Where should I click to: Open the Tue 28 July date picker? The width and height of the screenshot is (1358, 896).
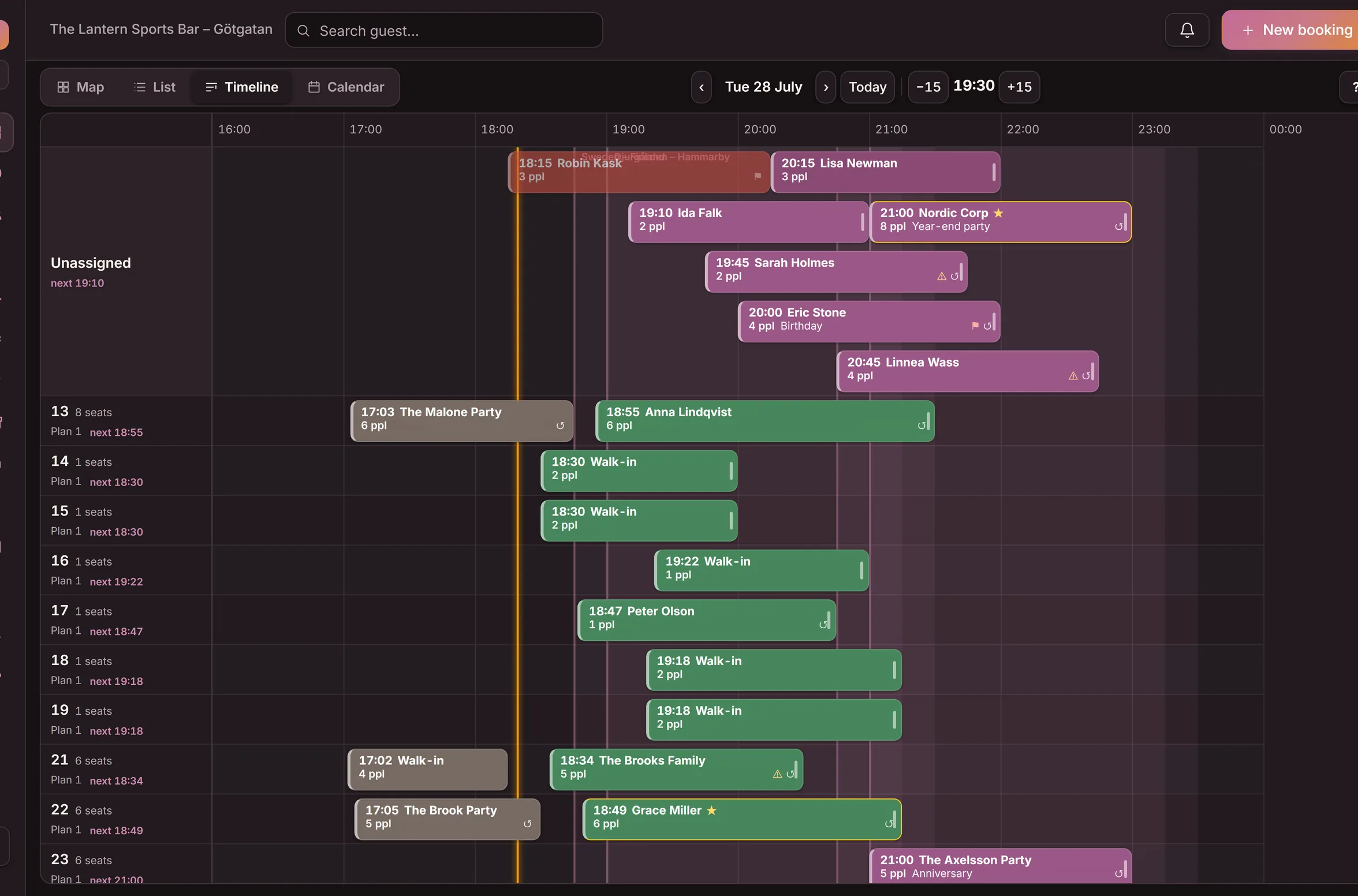click(763, 87)
